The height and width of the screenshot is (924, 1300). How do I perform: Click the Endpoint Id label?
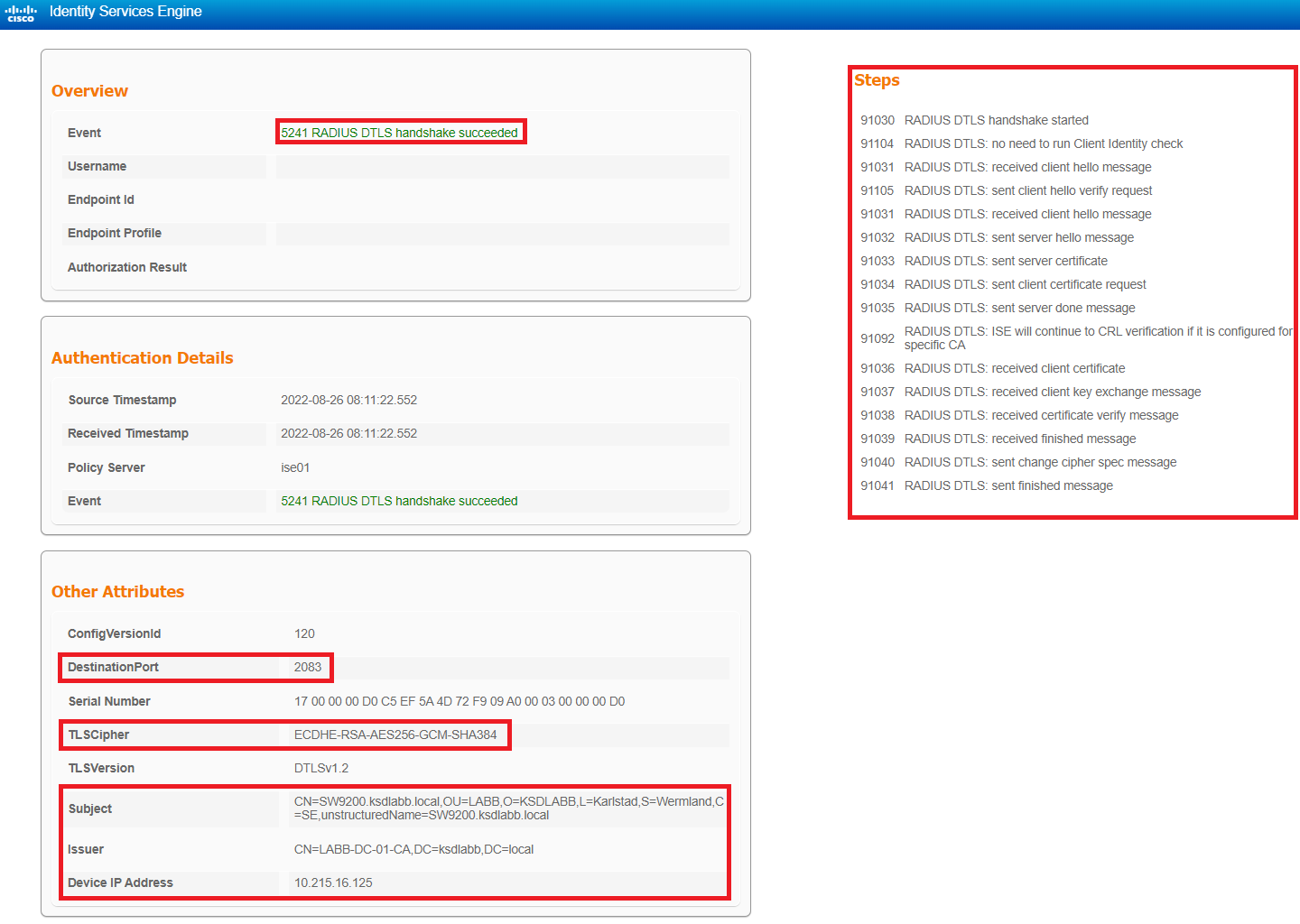(100, 199)
